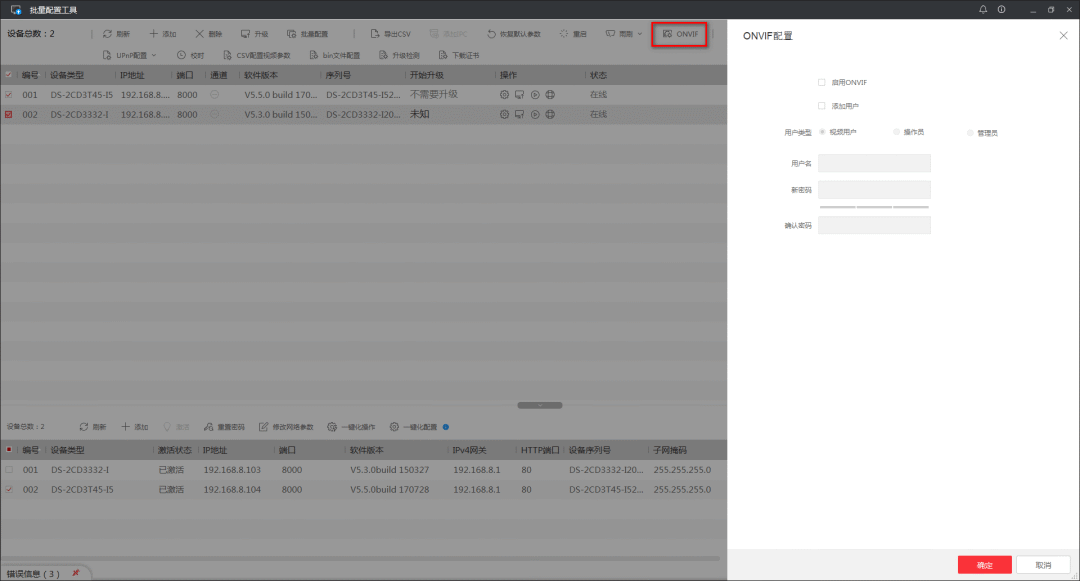The height and width of the screenshot is (581, 1080).
Task: Select the 操作员 user type radio
Action: tap(897, 132)
